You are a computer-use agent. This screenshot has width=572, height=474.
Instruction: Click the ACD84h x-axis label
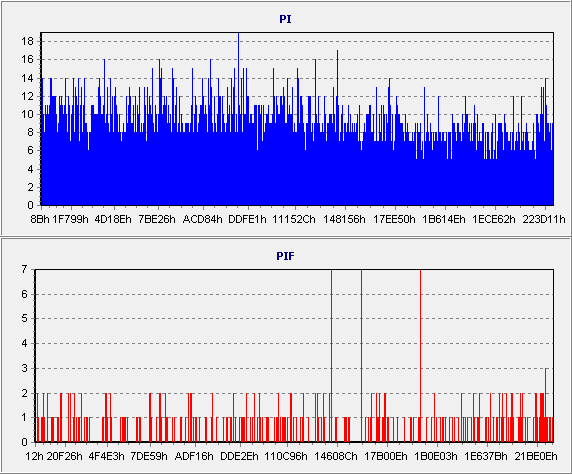(202, 219)
